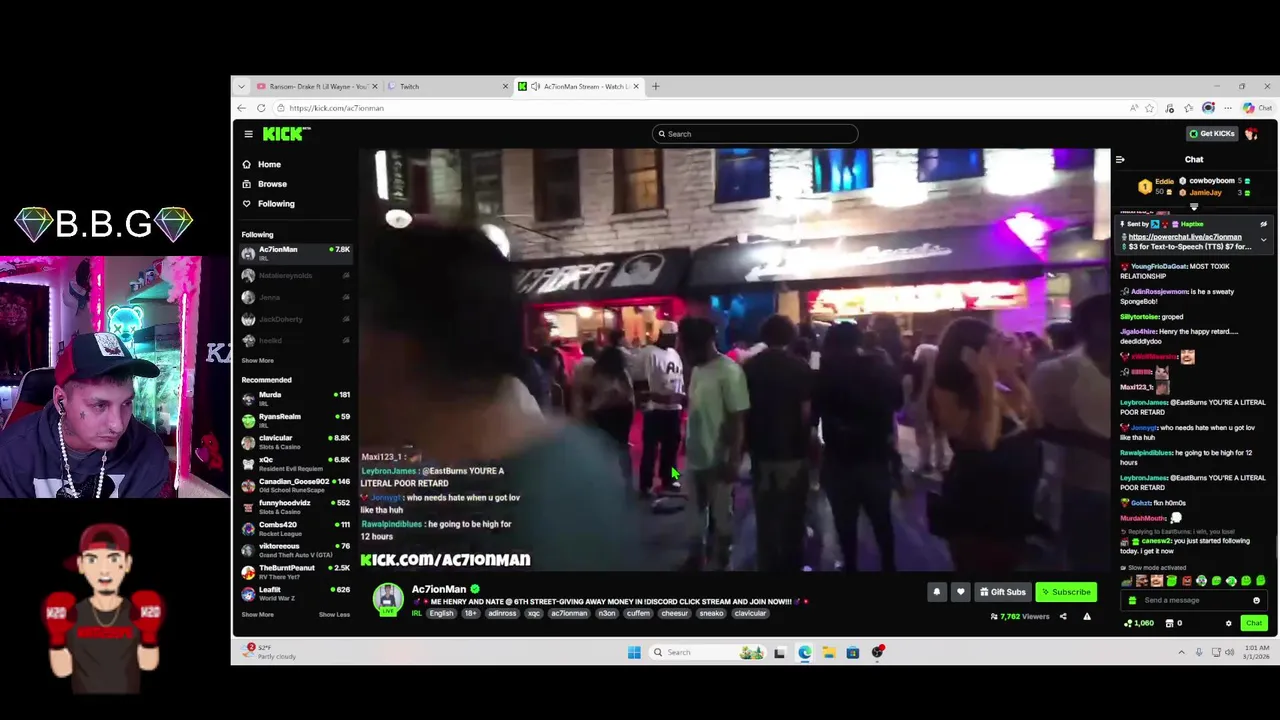Open TheBurntPeanut channel in Recommended
1280x720 pixels.
pos(296,571)
